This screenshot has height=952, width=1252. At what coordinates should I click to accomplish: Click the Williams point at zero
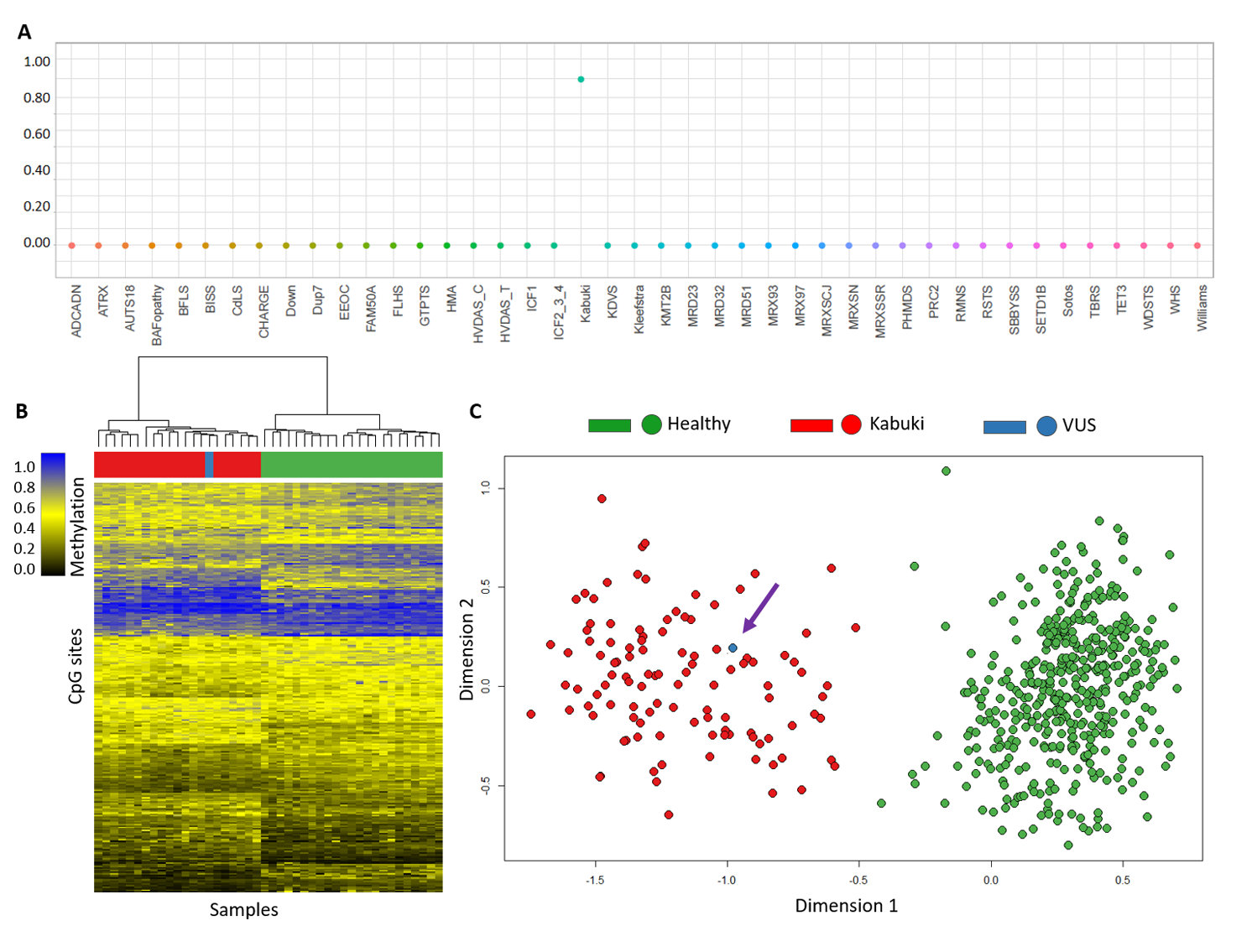(x=1197, y=246)
